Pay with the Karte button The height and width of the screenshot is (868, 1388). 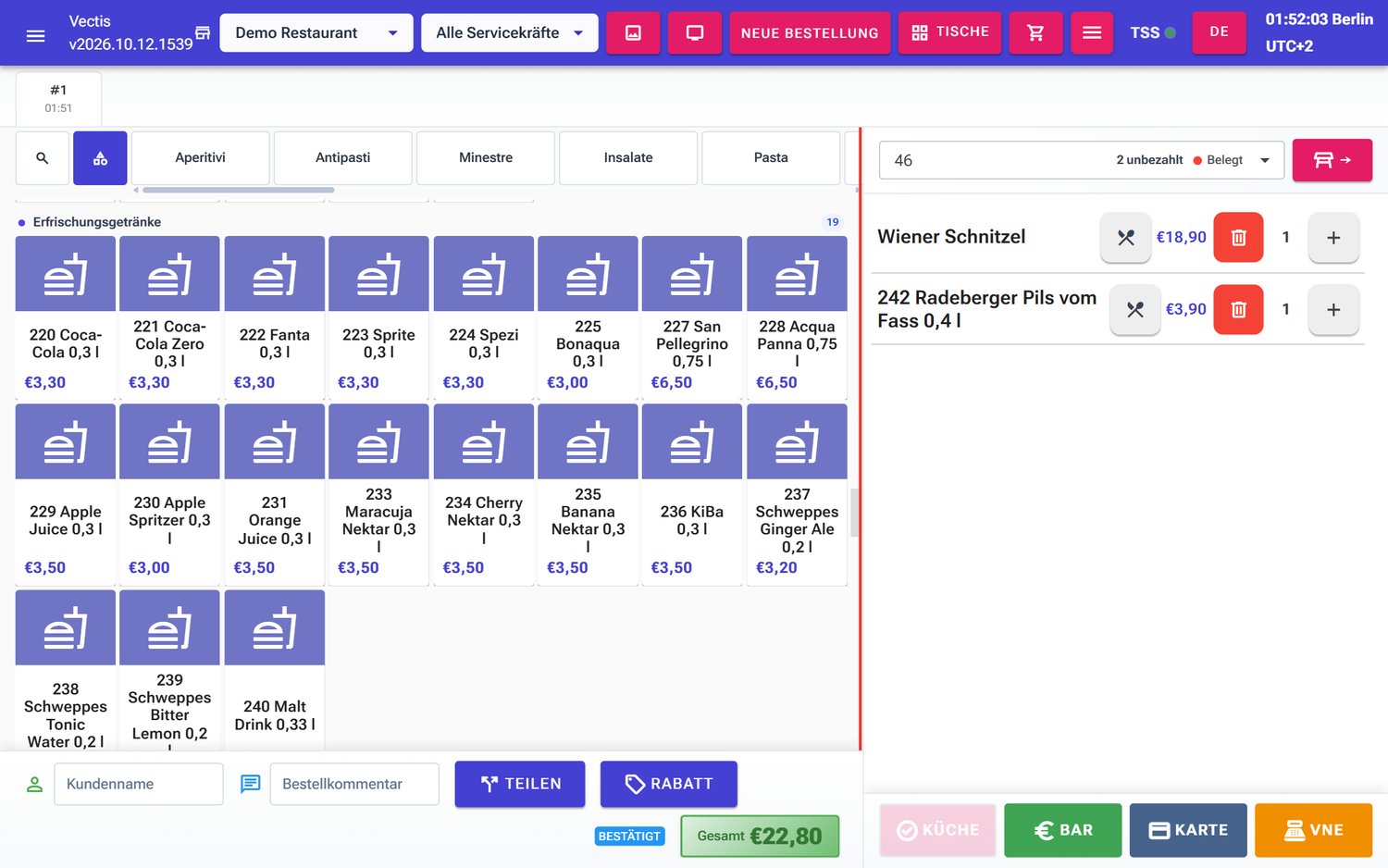(1188, 830)
